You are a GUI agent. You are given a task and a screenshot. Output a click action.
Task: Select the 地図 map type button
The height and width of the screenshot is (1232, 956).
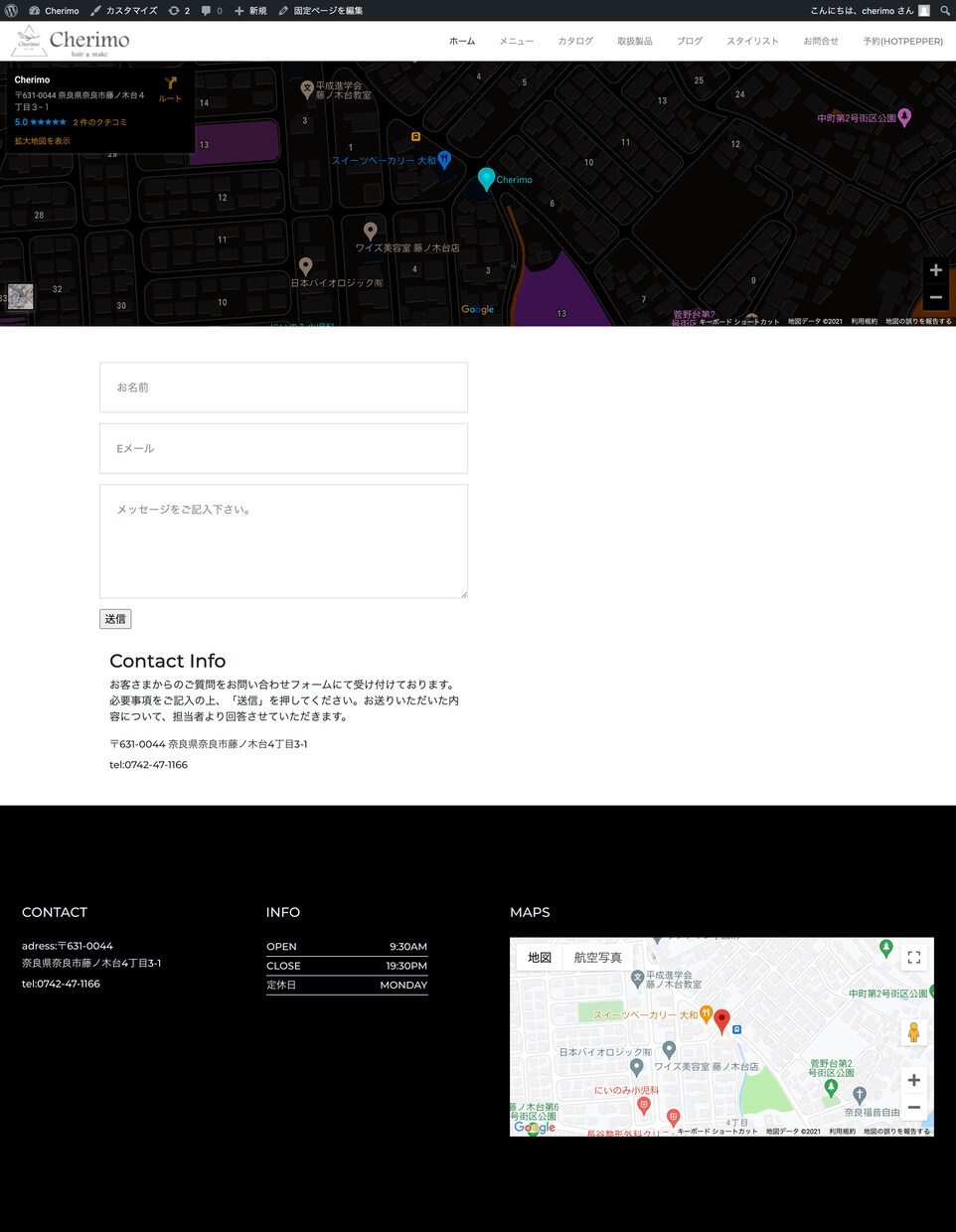(x=540, y=958)
